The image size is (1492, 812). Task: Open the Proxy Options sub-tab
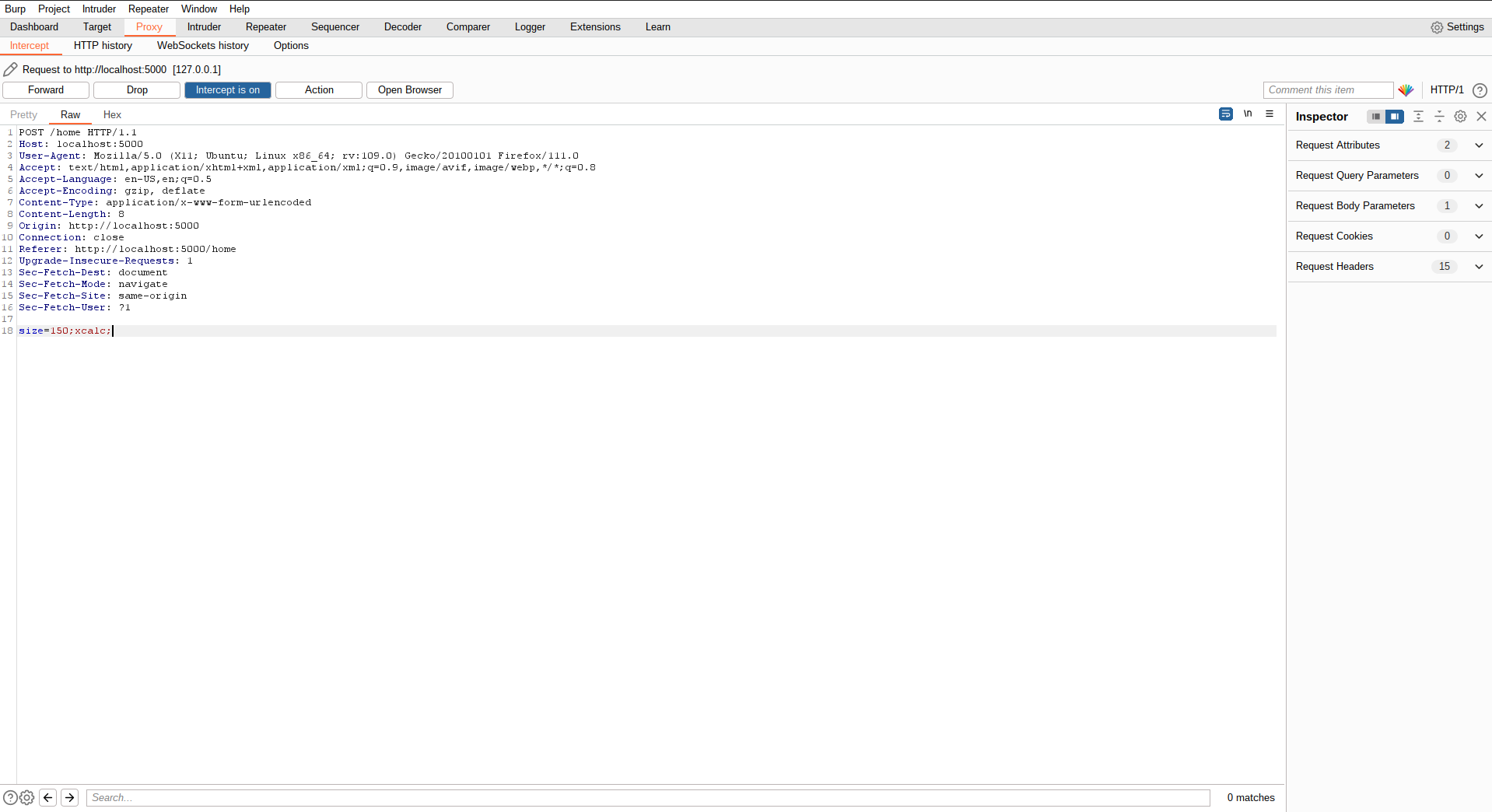click(291, 46)
